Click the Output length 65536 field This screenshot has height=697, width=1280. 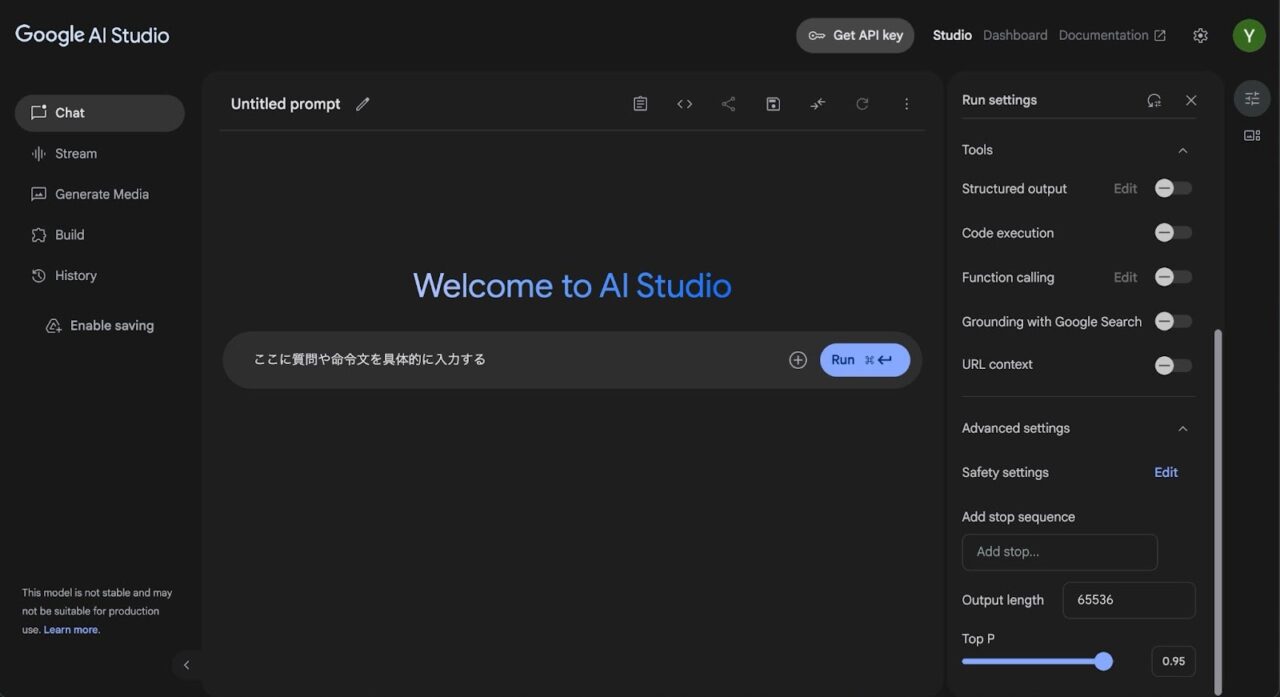click(x=1129, y=600)
